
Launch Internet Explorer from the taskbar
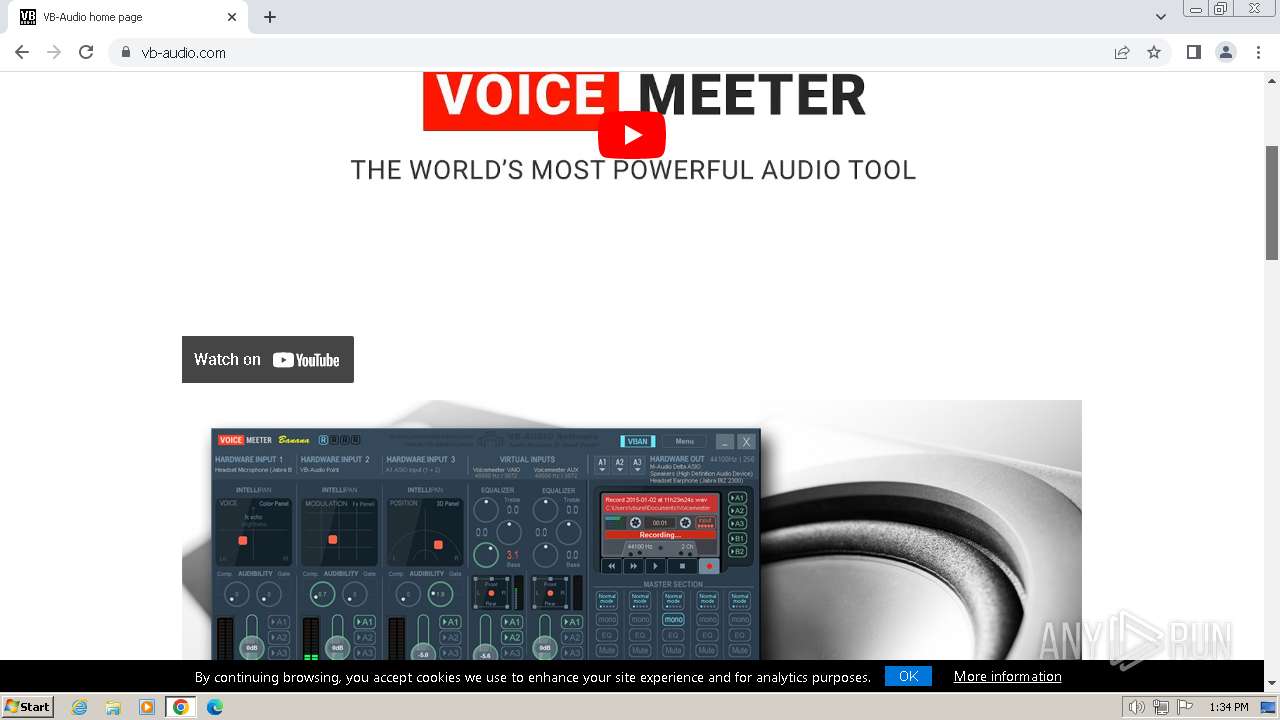click(80, 707)
